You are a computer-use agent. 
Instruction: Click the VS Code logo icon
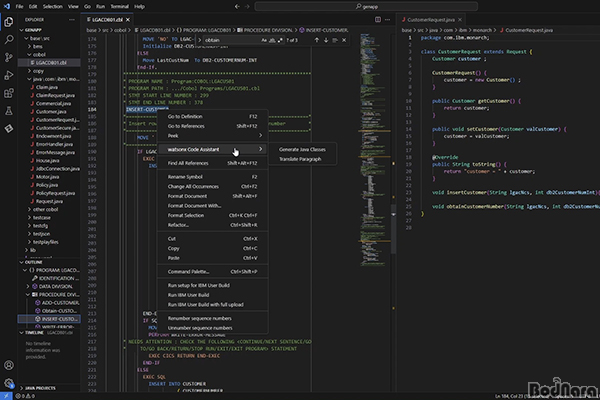[x=7, y=7]
